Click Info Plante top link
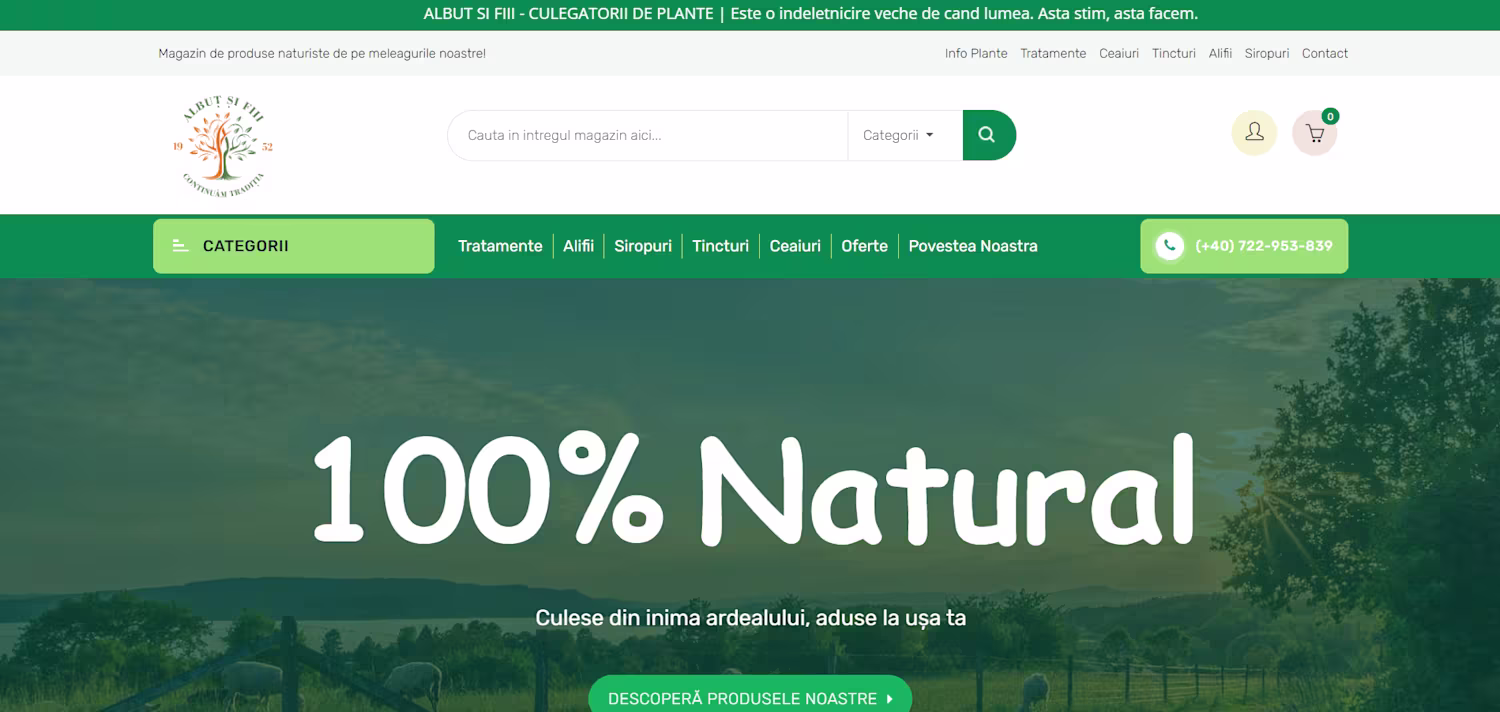1500x712 pixels. (976, 53)
